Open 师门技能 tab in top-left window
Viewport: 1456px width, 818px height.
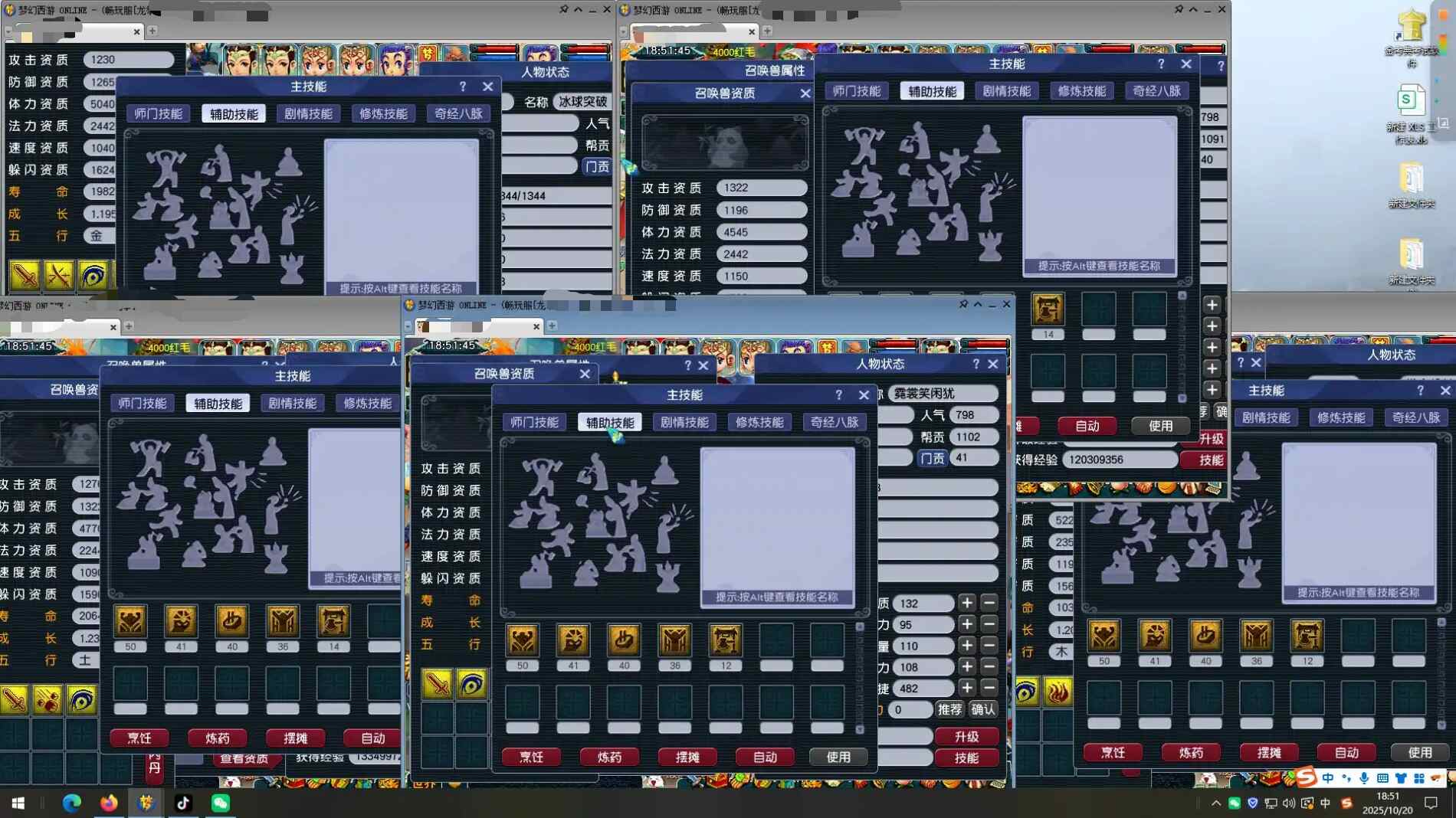pos(158,114)
